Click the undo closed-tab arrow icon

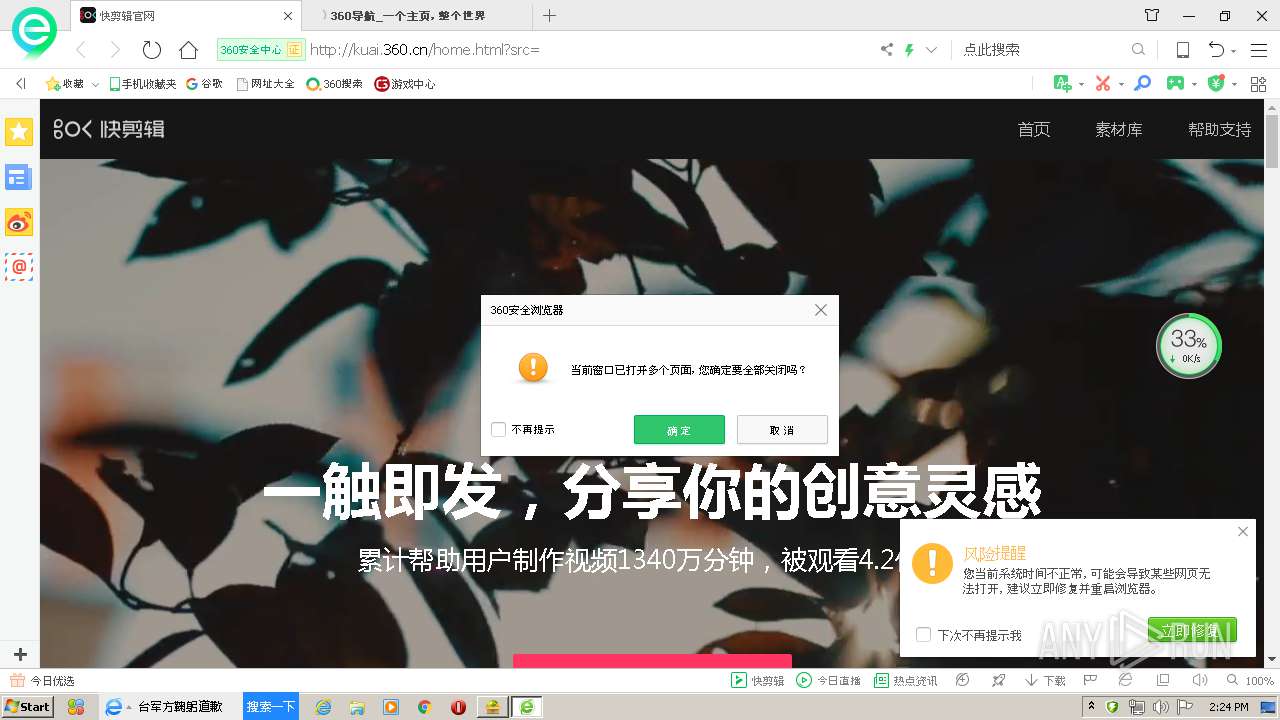[x=1216, y=49]
